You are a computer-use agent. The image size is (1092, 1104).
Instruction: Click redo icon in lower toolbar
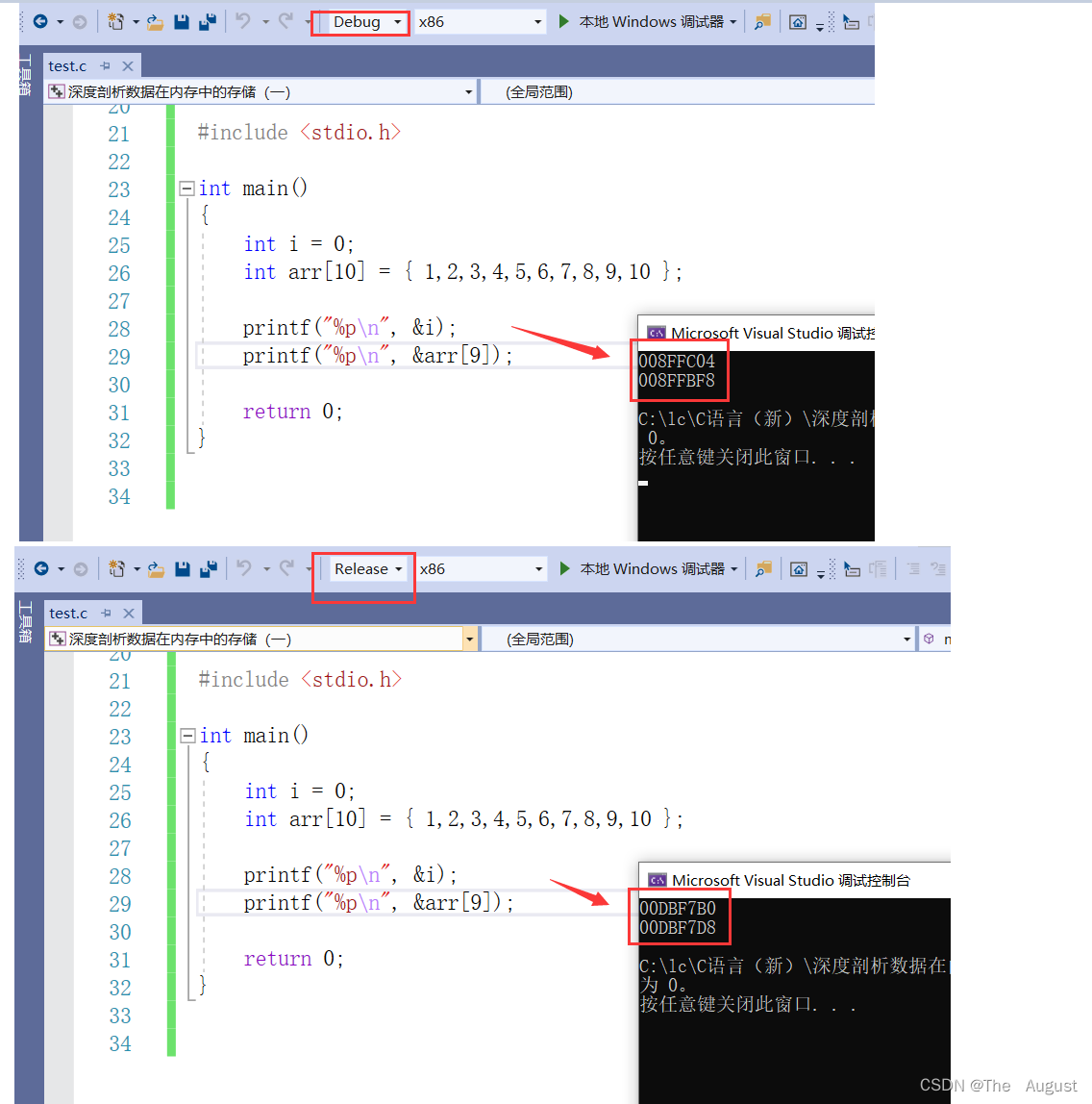click(x=286, y=568)
